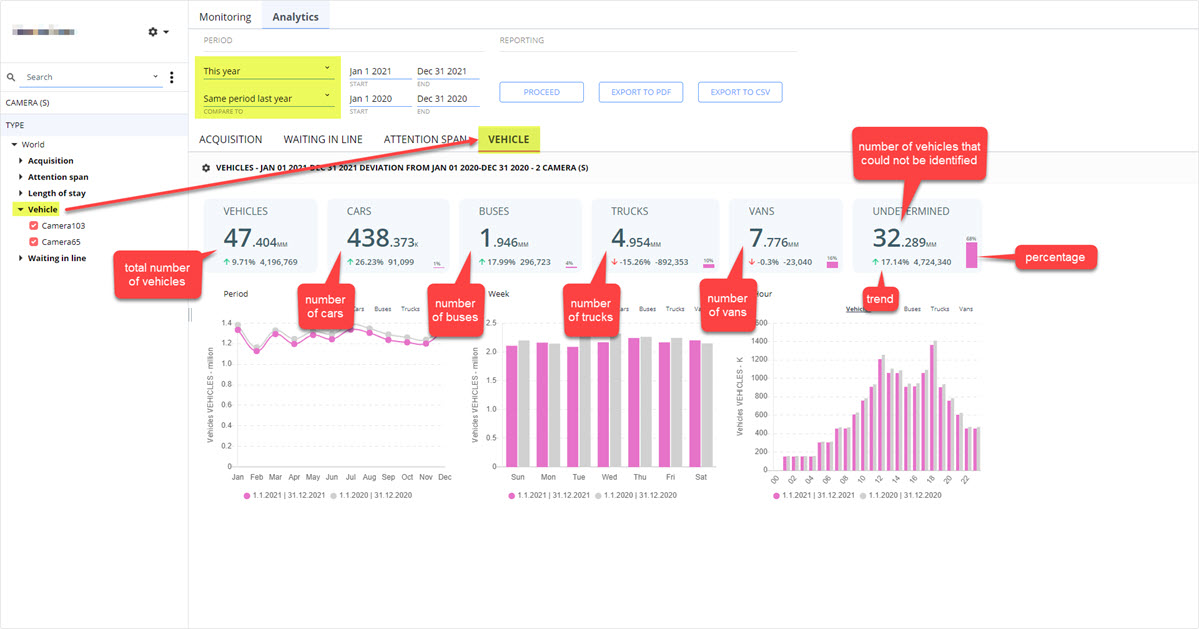
Task: Uncheck the Camera103 checkbox
Action: click(34, 226)
